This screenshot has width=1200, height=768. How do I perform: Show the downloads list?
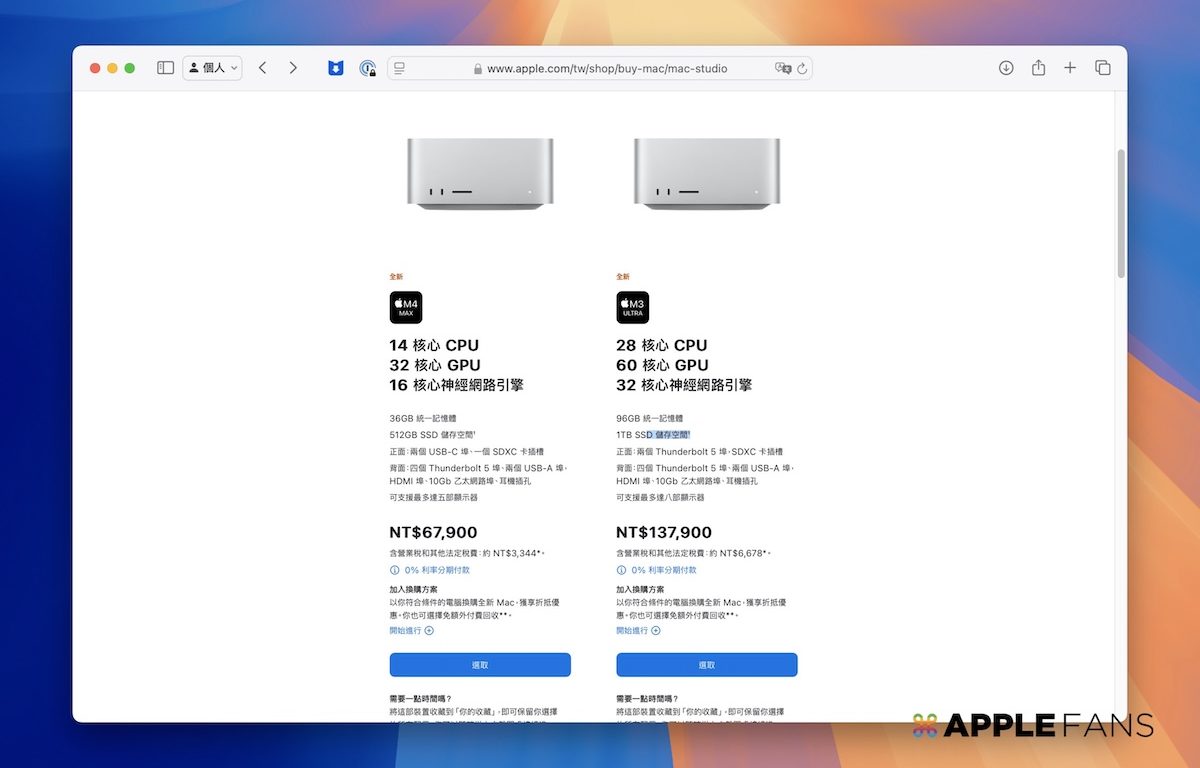pyautogui.click(x=1006, y=68)
